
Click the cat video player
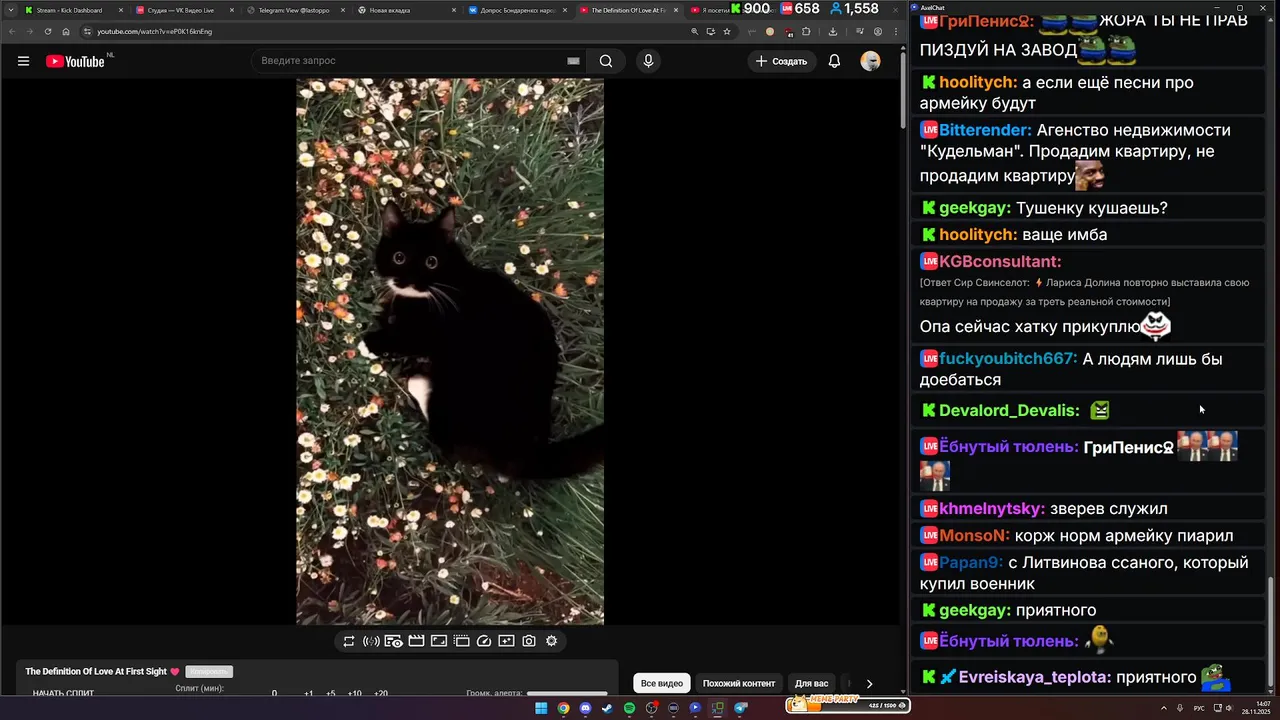click(x=450, y=352)
